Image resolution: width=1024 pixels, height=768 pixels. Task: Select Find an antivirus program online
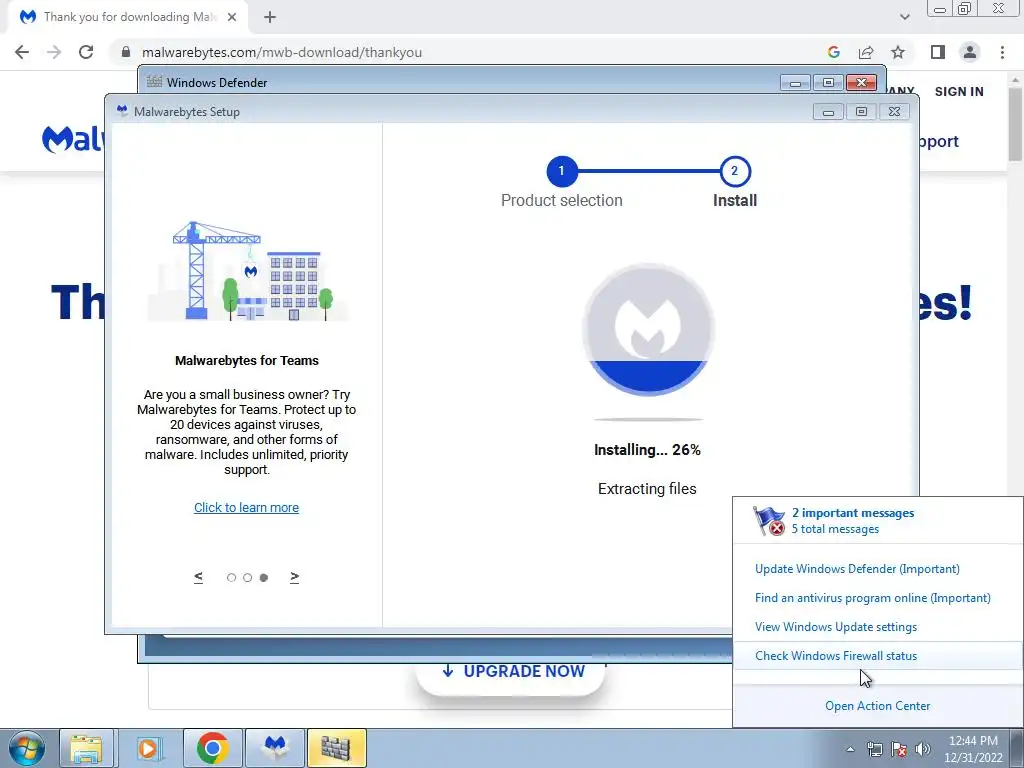pyautogui.click(x=872, y=598)
